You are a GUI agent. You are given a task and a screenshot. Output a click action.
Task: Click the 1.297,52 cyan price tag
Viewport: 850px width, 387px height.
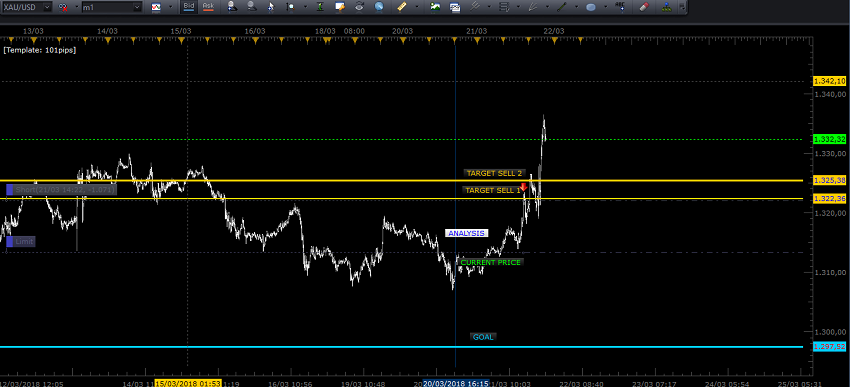coord(829,346)
